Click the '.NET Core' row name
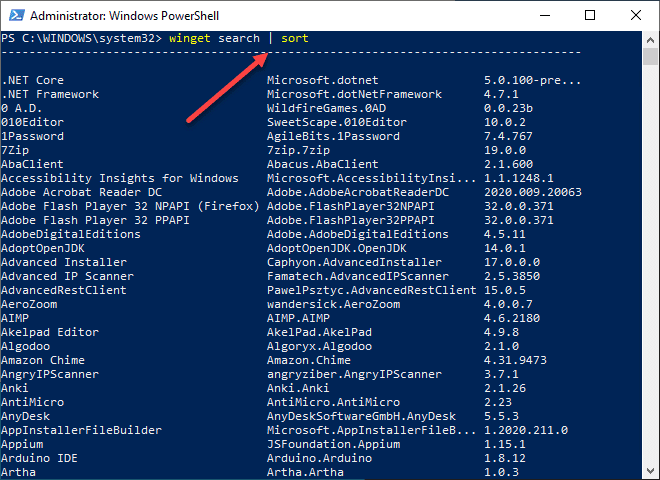 [x=32, y=80]
